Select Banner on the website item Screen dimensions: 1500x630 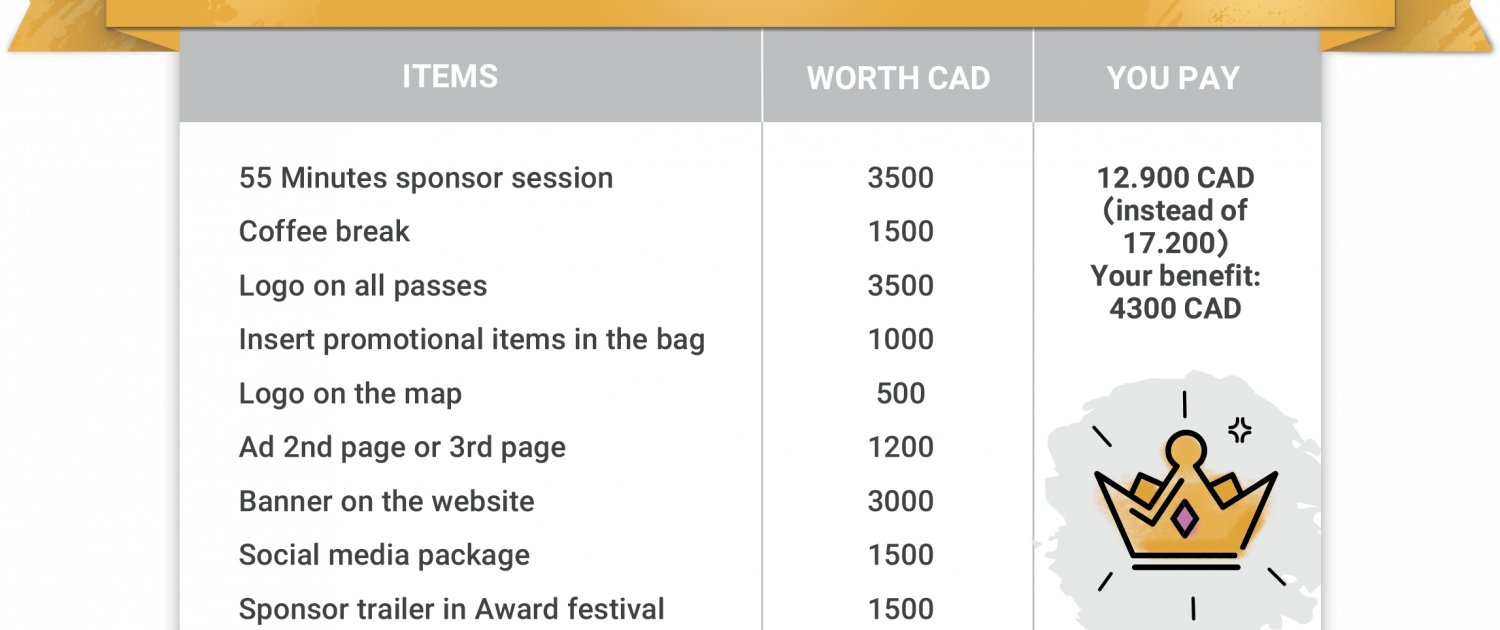click(x=386, y=502)
